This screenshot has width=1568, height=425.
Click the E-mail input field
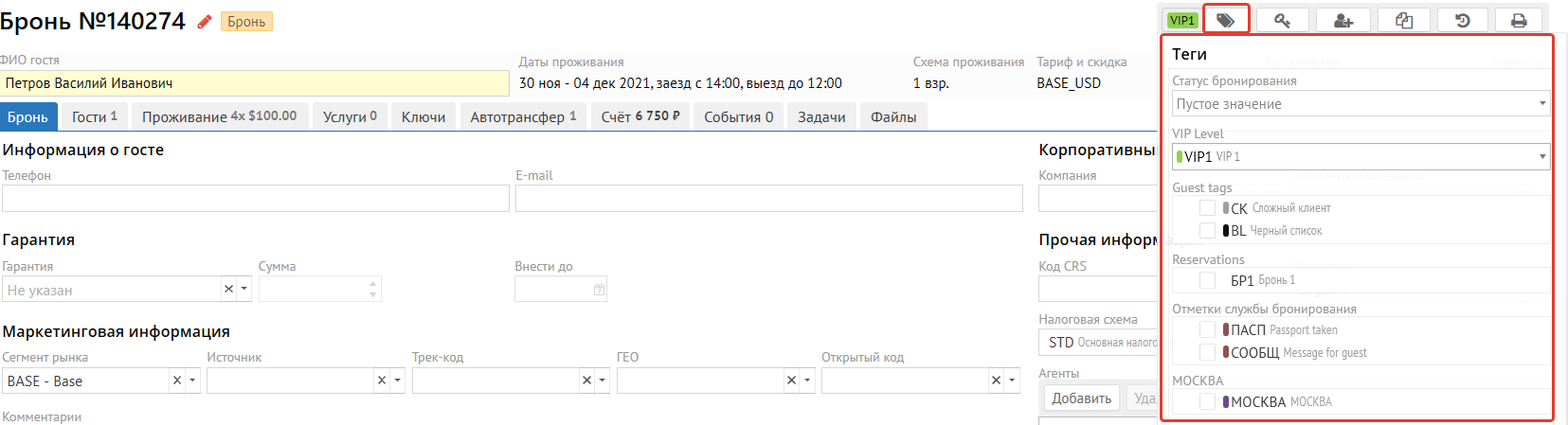[x=769, y=198]
